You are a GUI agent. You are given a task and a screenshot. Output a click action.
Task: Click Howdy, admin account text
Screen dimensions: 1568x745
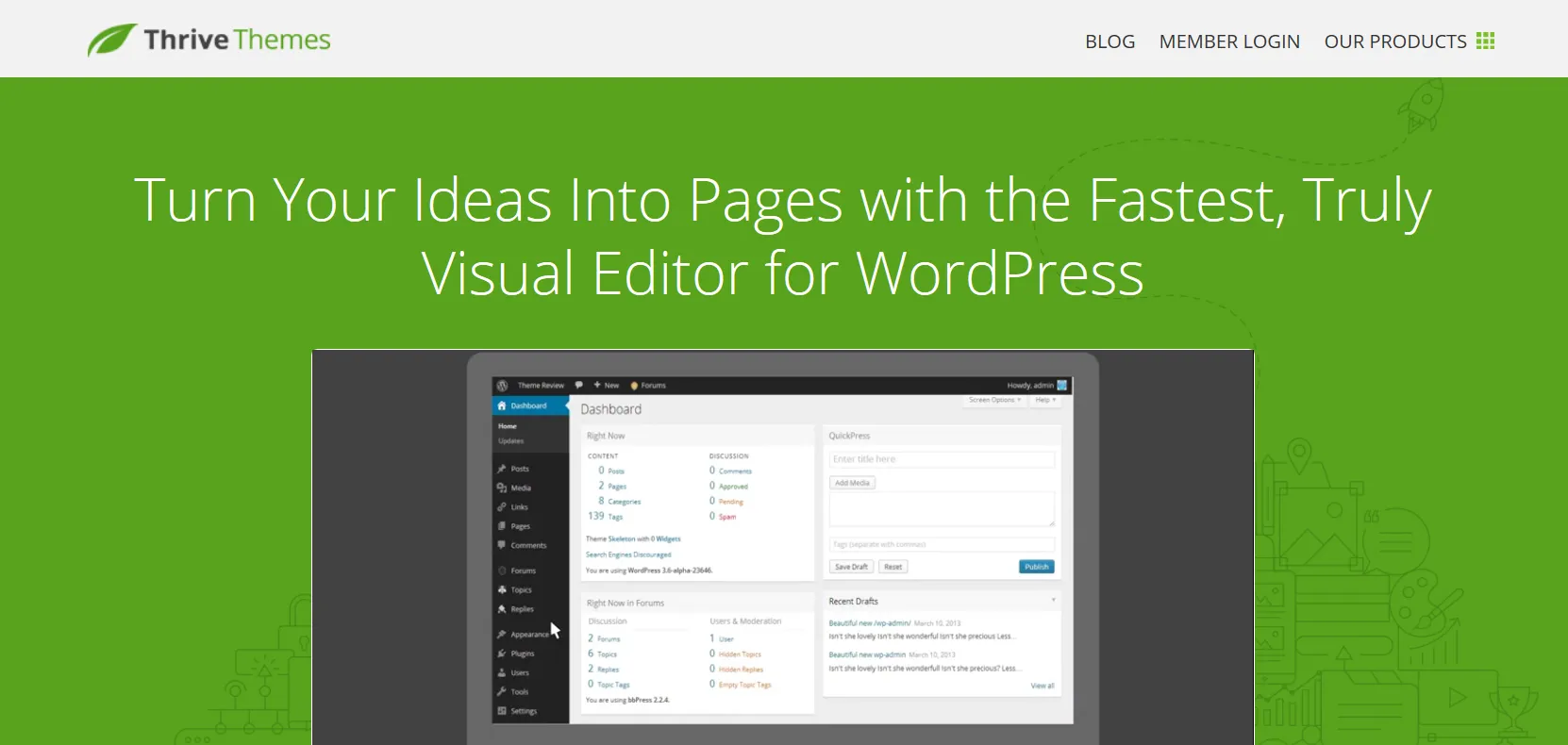click(1030, 386)
